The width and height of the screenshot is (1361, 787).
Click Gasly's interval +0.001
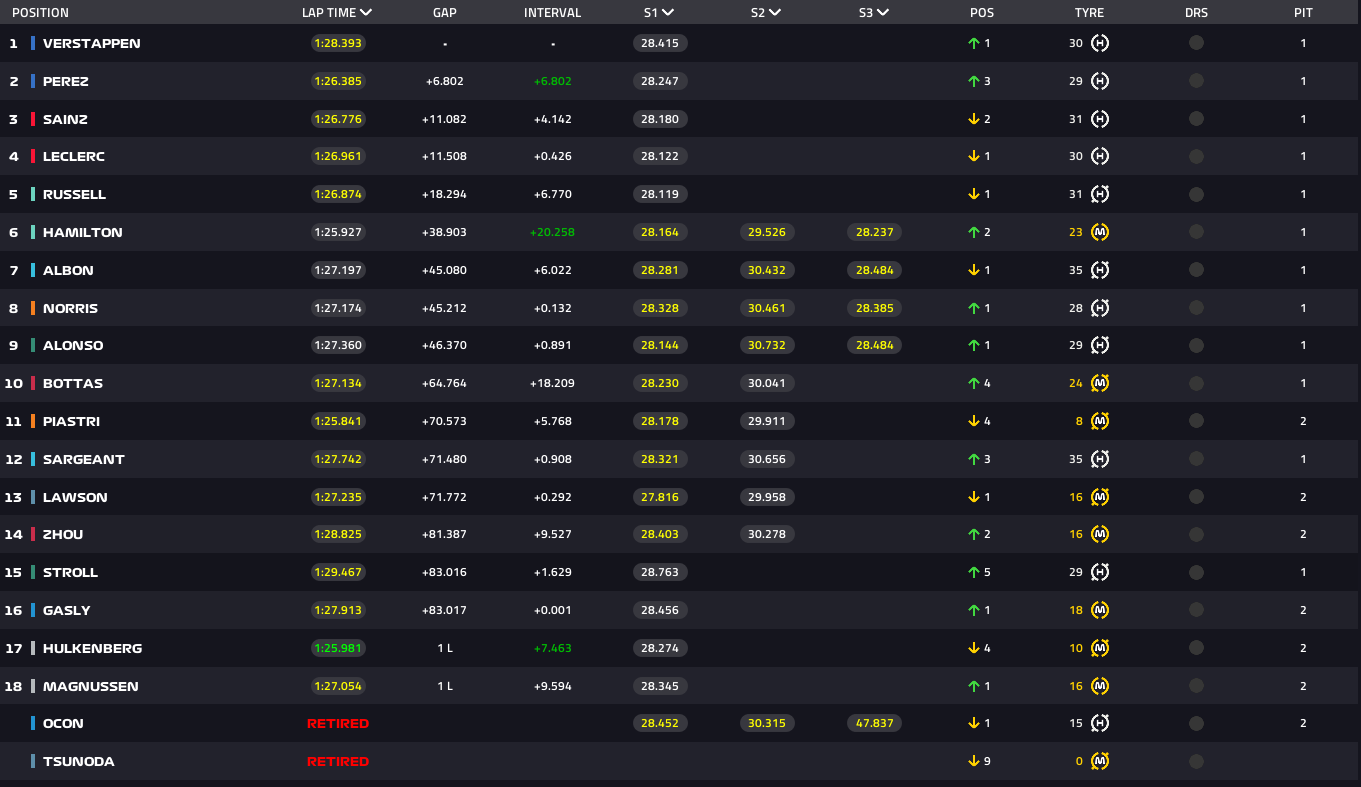[x=552, y=610]
